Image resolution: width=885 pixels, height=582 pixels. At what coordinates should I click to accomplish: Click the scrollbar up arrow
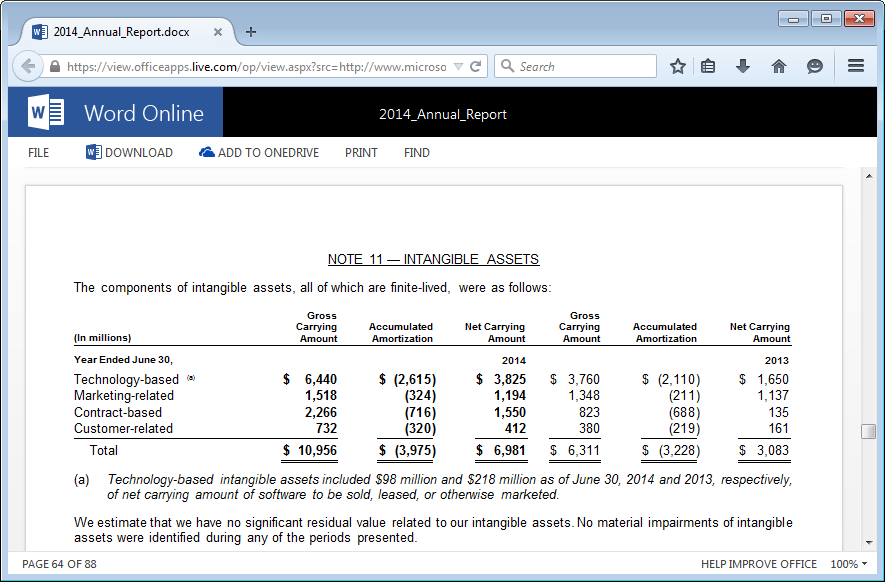pos(869,177)
